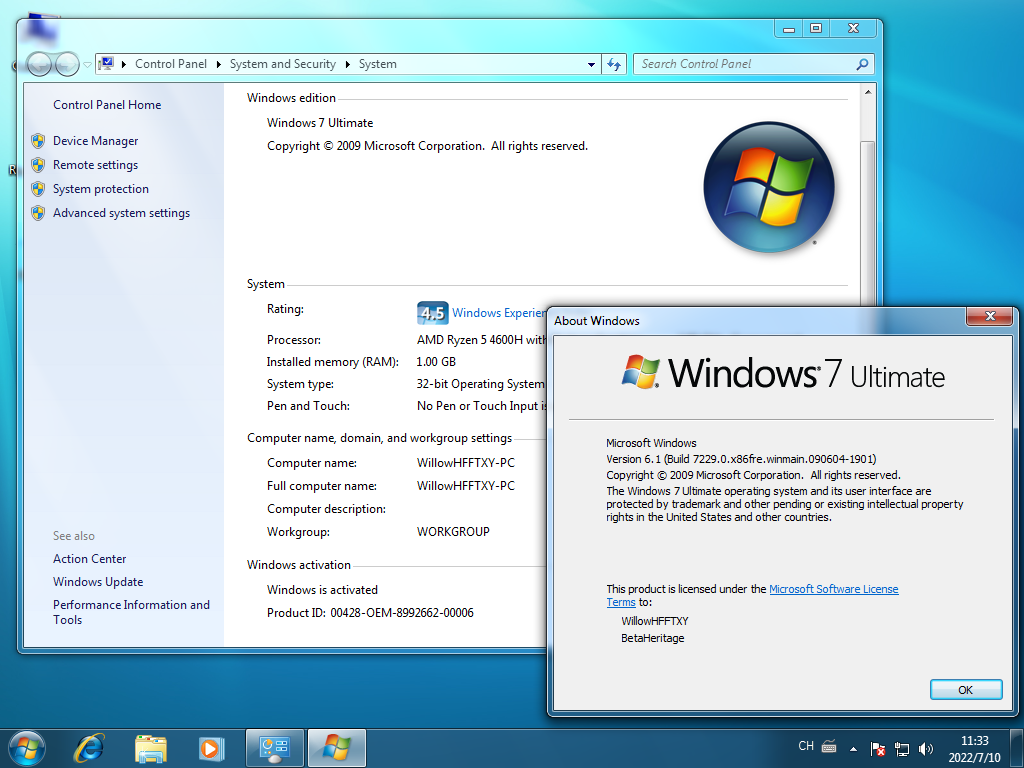The image size is (1024, 768).
Task: Expand the Control Panel breadcrumb arrow
Action: click(x=218, y=64)
